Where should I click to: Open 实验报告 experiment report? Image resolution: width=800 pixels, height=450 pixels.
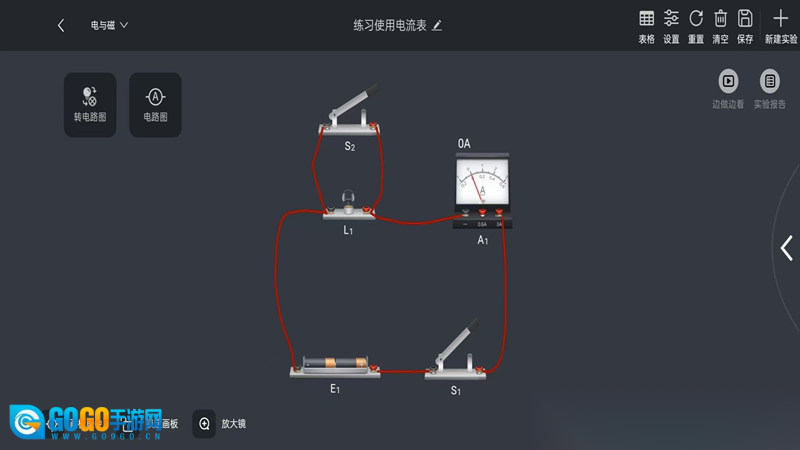(769, 89)
